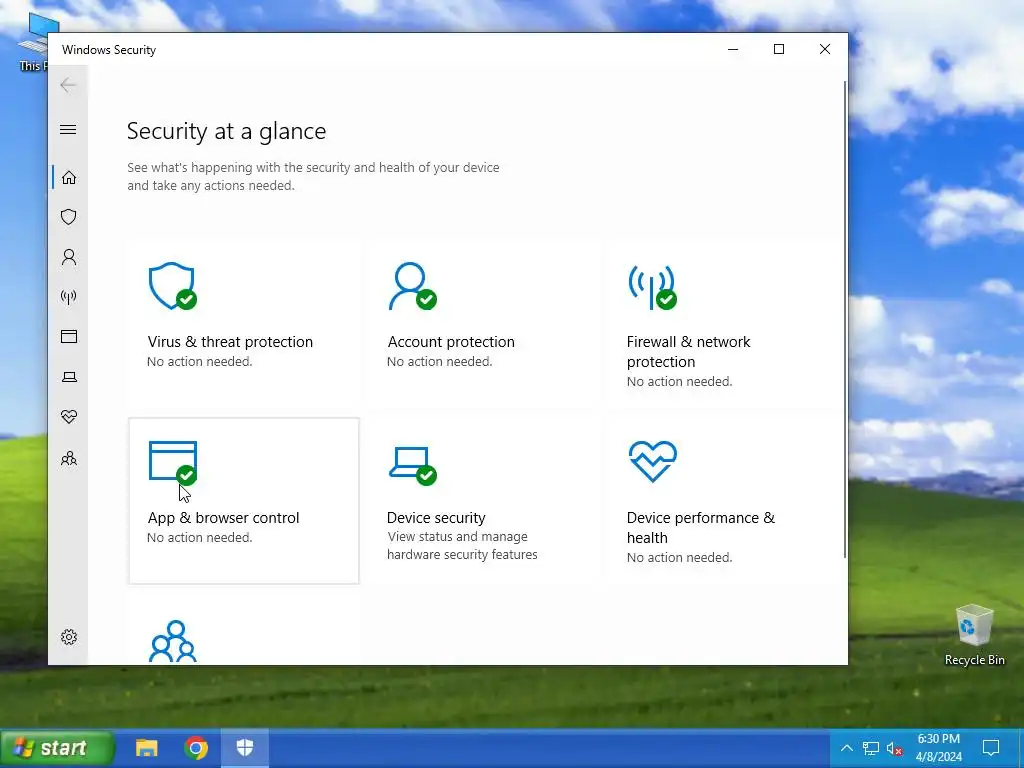Click the Account protection person tile icon
This screenshot has width=1024, height=768.
point(412,286)
